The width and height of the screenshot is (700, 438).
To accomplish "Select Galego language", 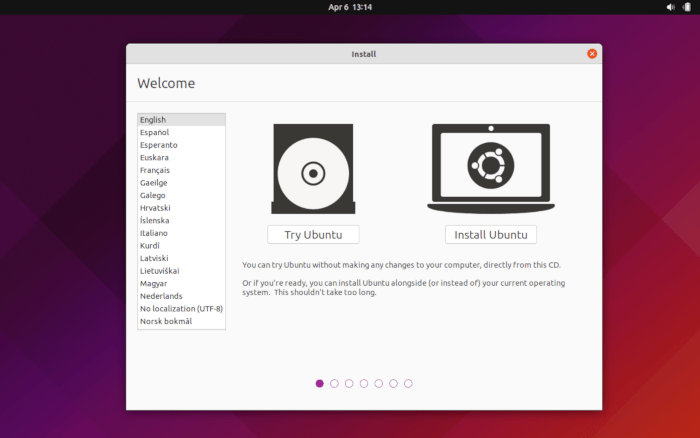I will [181, 195].
